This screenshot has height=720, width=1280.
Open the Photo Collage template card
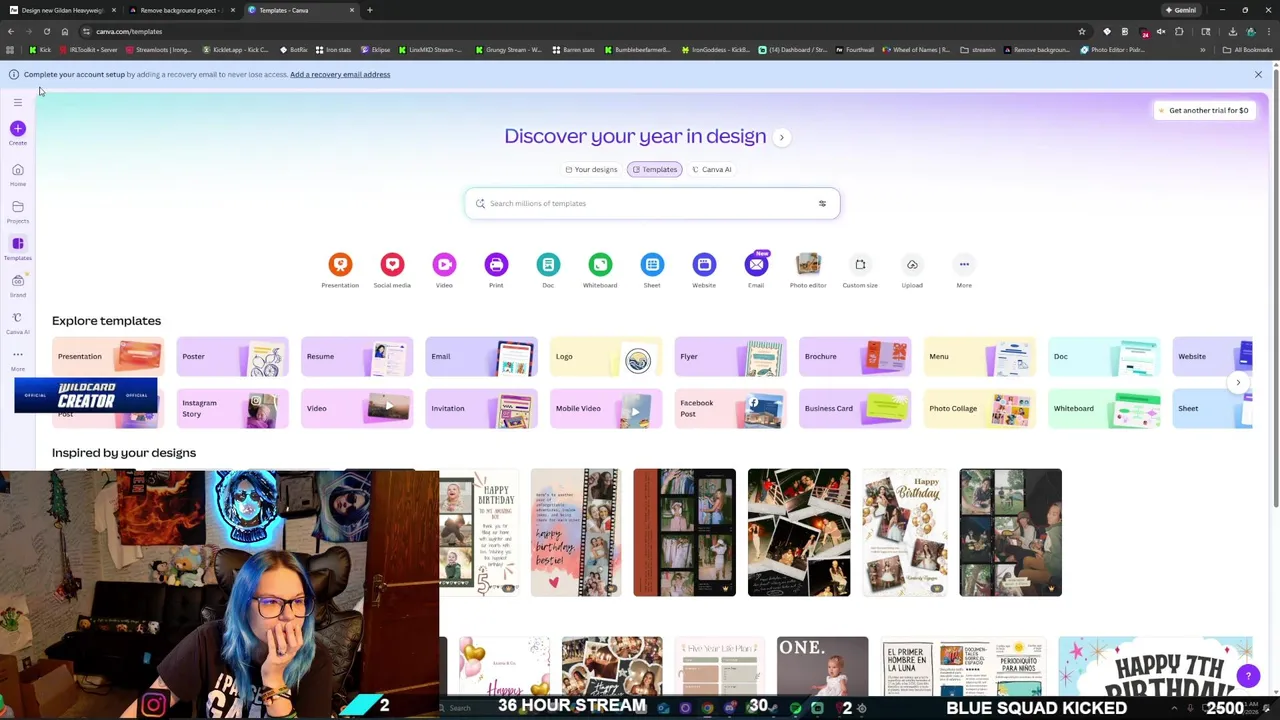[x=979, y=408]
